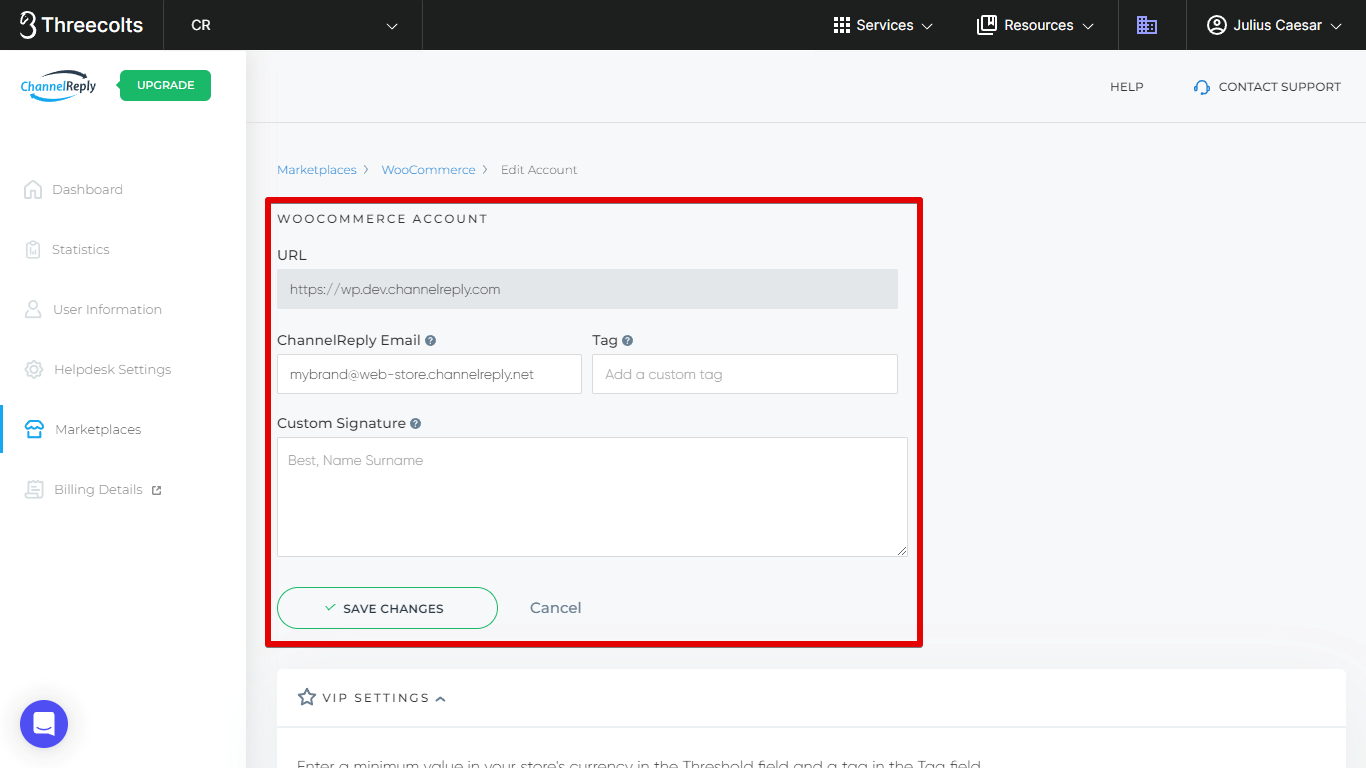Click the Billing Details external link icon
The image size is (1366, 768).
[x=156, y=490]
